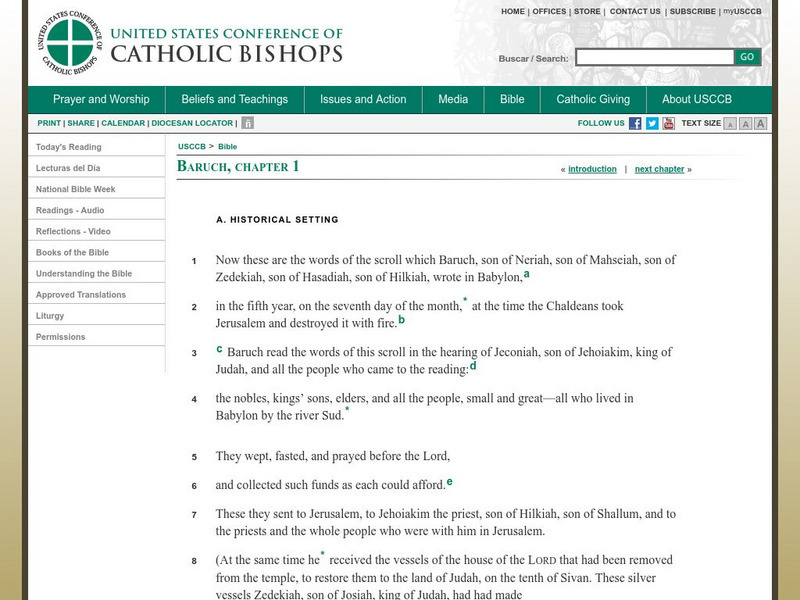The image size is (800, 600).
Task: Select Books of the Bible in sidebar
Action: (x=72, y=252)
